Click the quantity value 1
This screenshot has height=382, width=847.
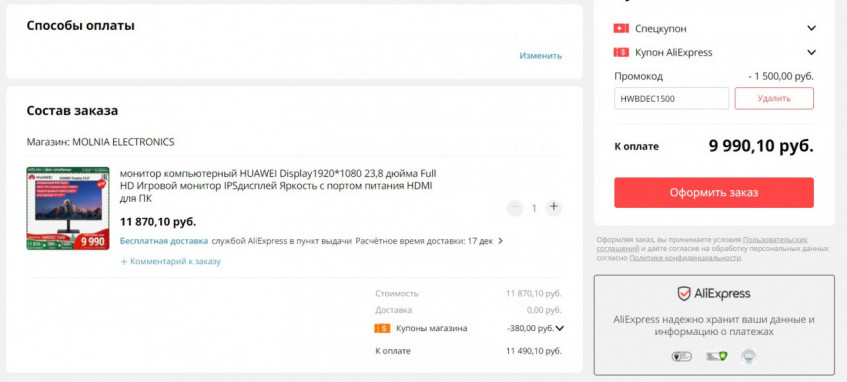tap(534, 208)
